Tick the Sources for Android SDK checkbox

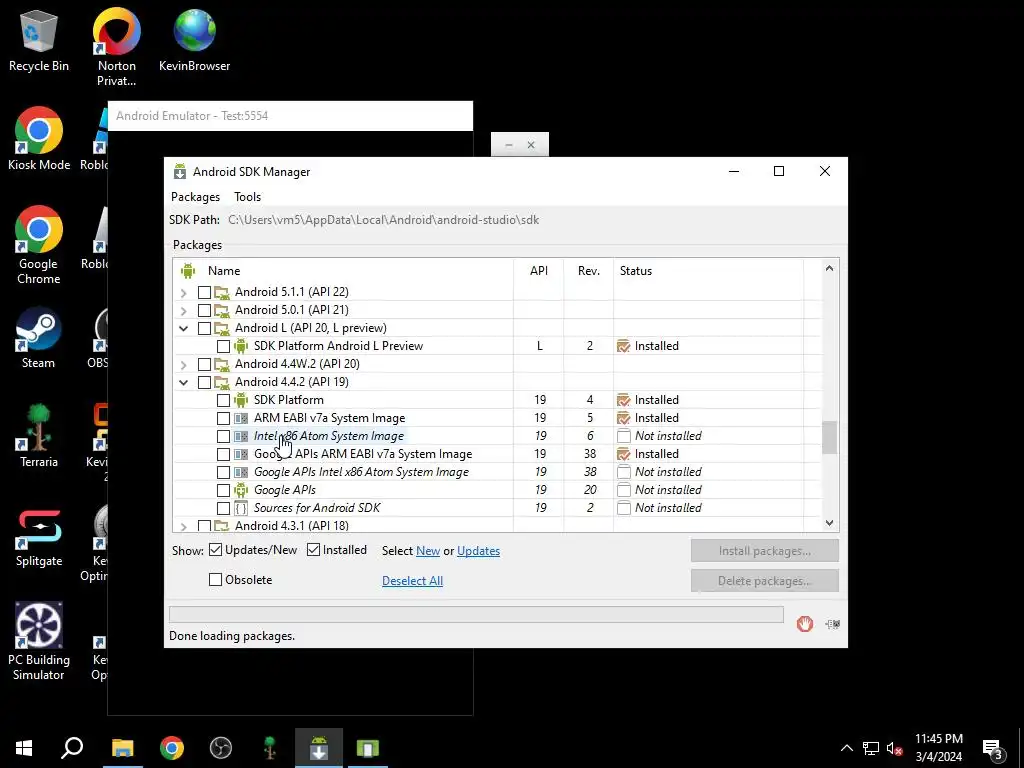coord(223,508)
